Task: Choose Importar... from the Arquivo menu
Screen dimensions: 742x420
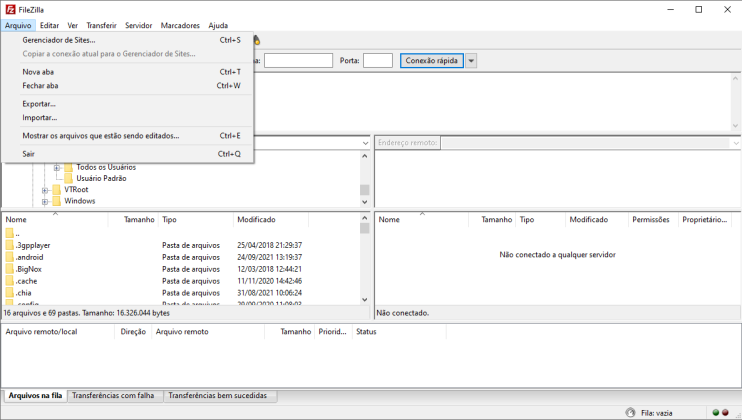Action: tap(128, 118)
